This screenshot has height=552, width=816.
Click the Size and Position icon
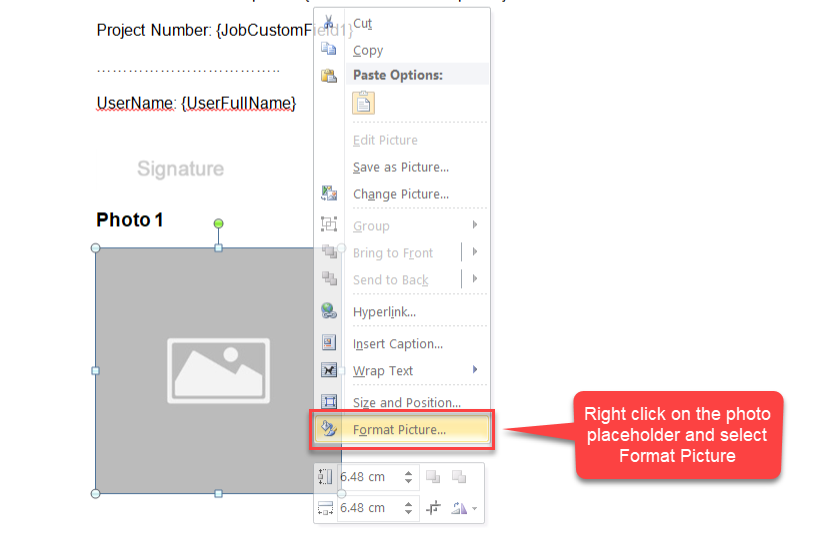coord(328,402)
